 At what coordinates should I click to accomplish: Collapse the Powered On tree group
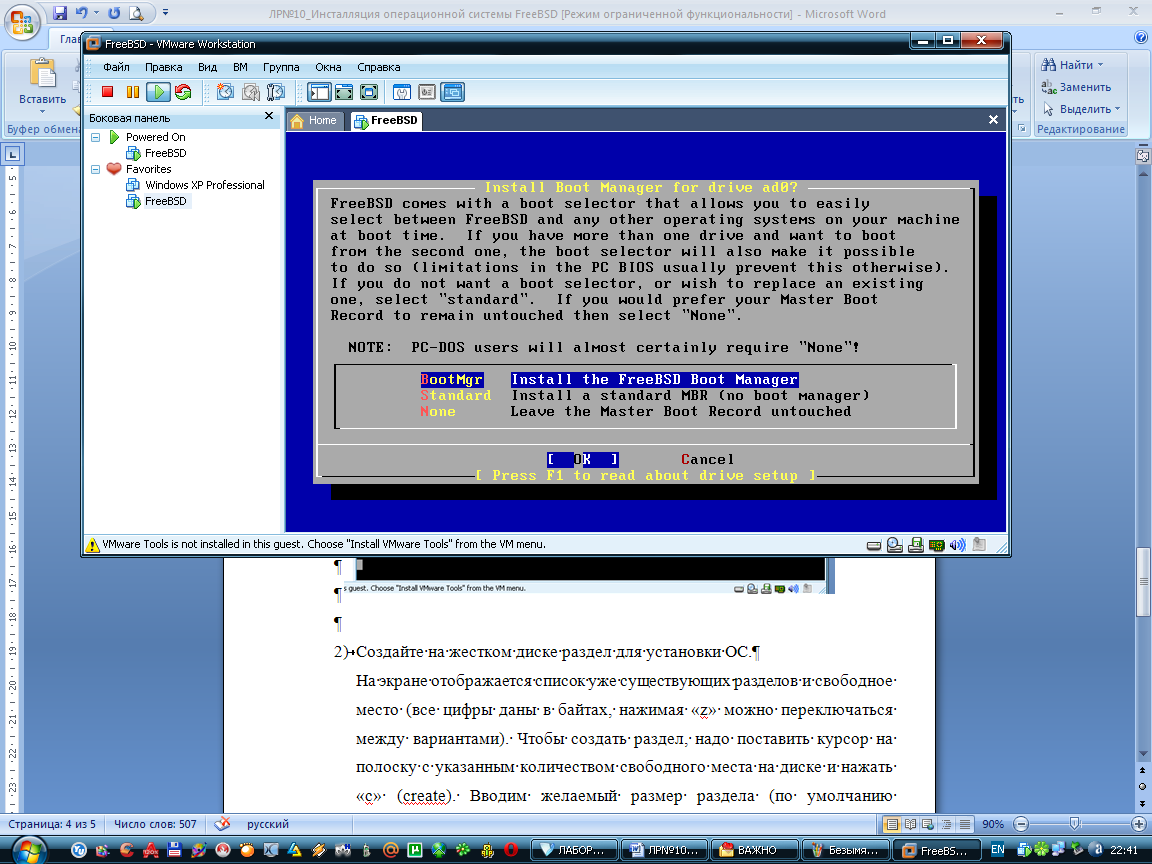96,137
